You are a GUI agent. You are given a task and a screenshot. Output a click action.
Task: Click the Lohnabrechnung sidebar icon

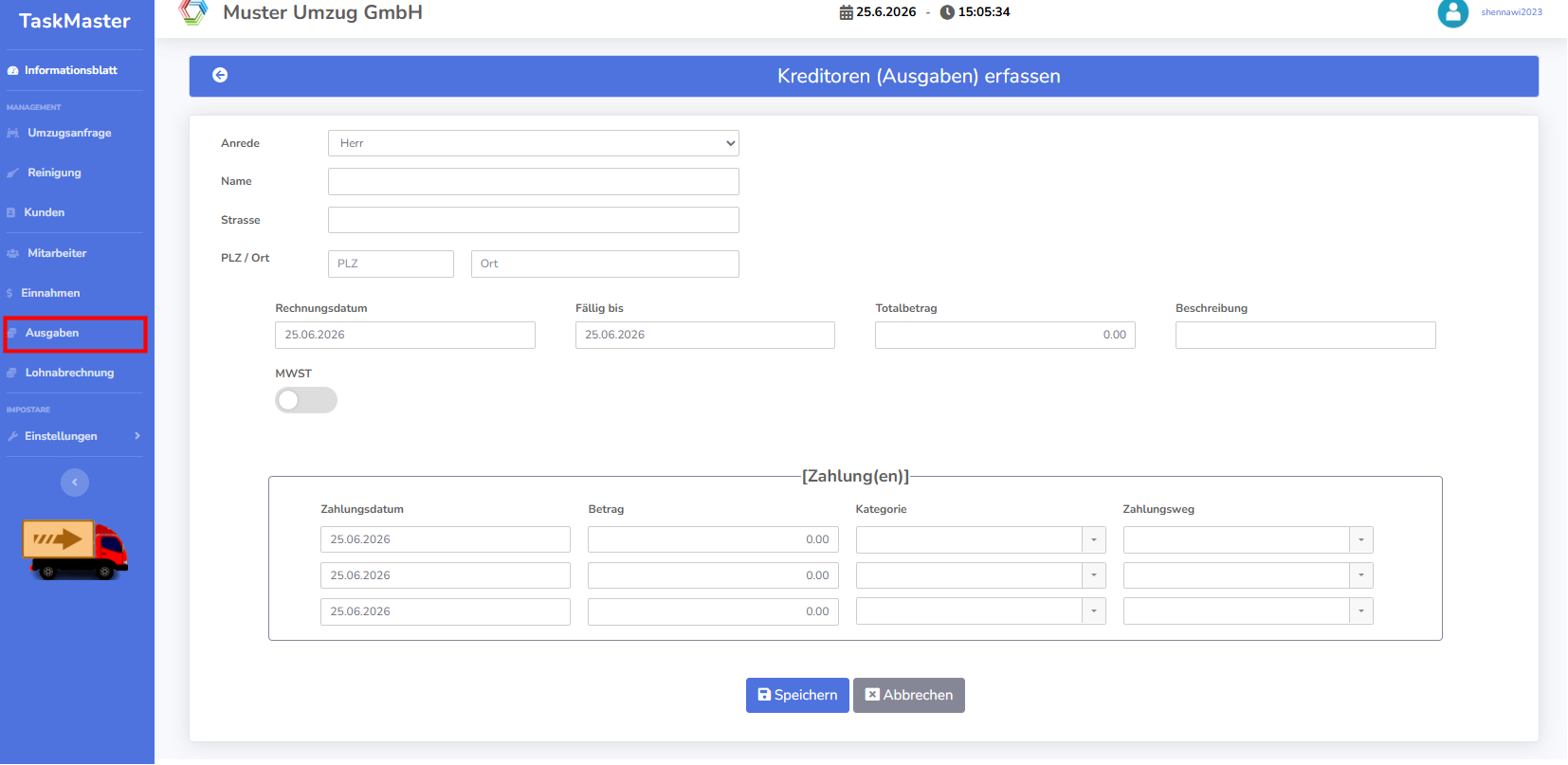point(12,373)
